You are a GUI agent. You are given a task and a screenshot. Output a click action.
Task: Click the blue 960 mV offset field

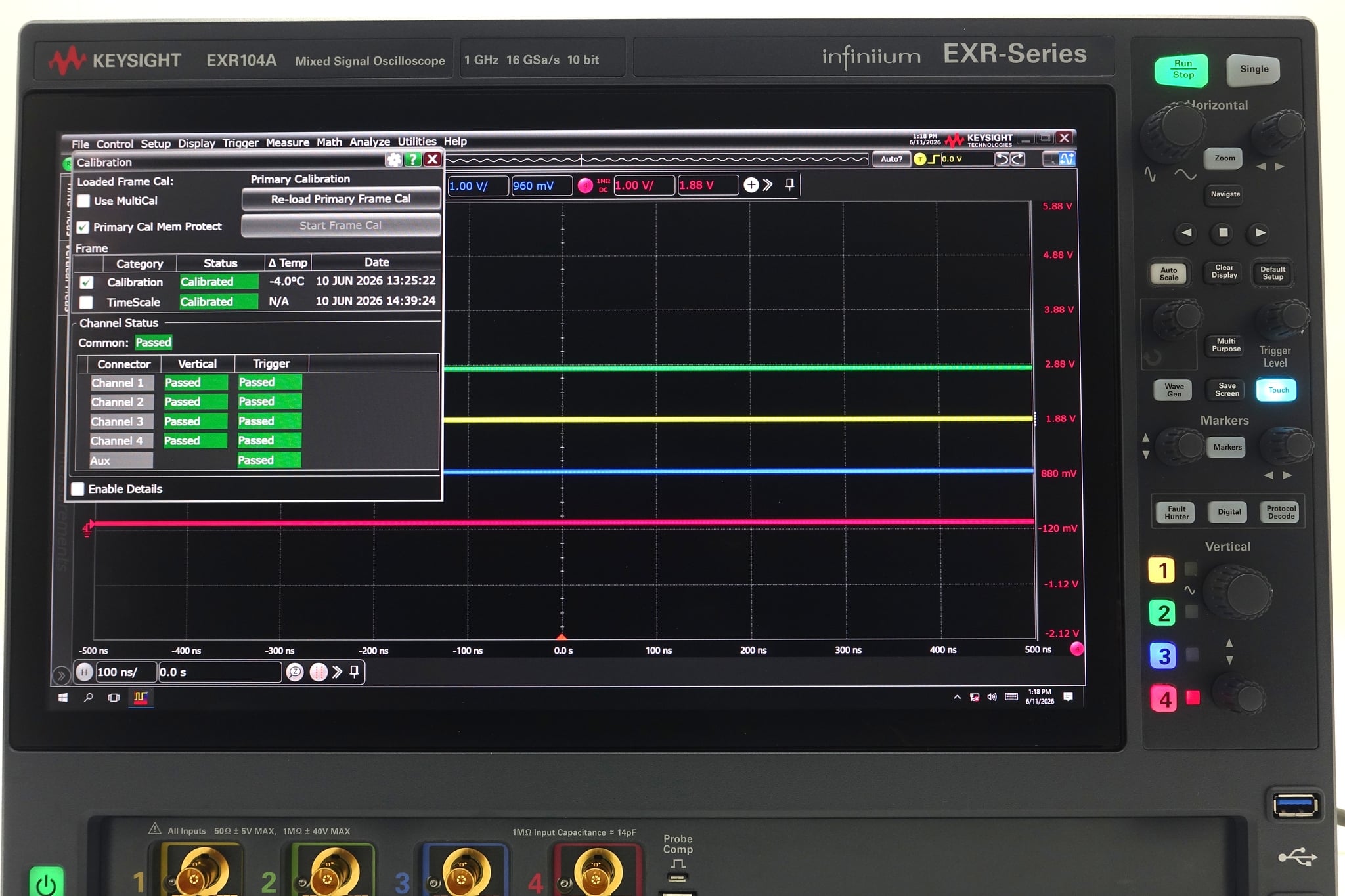(541, 186)
